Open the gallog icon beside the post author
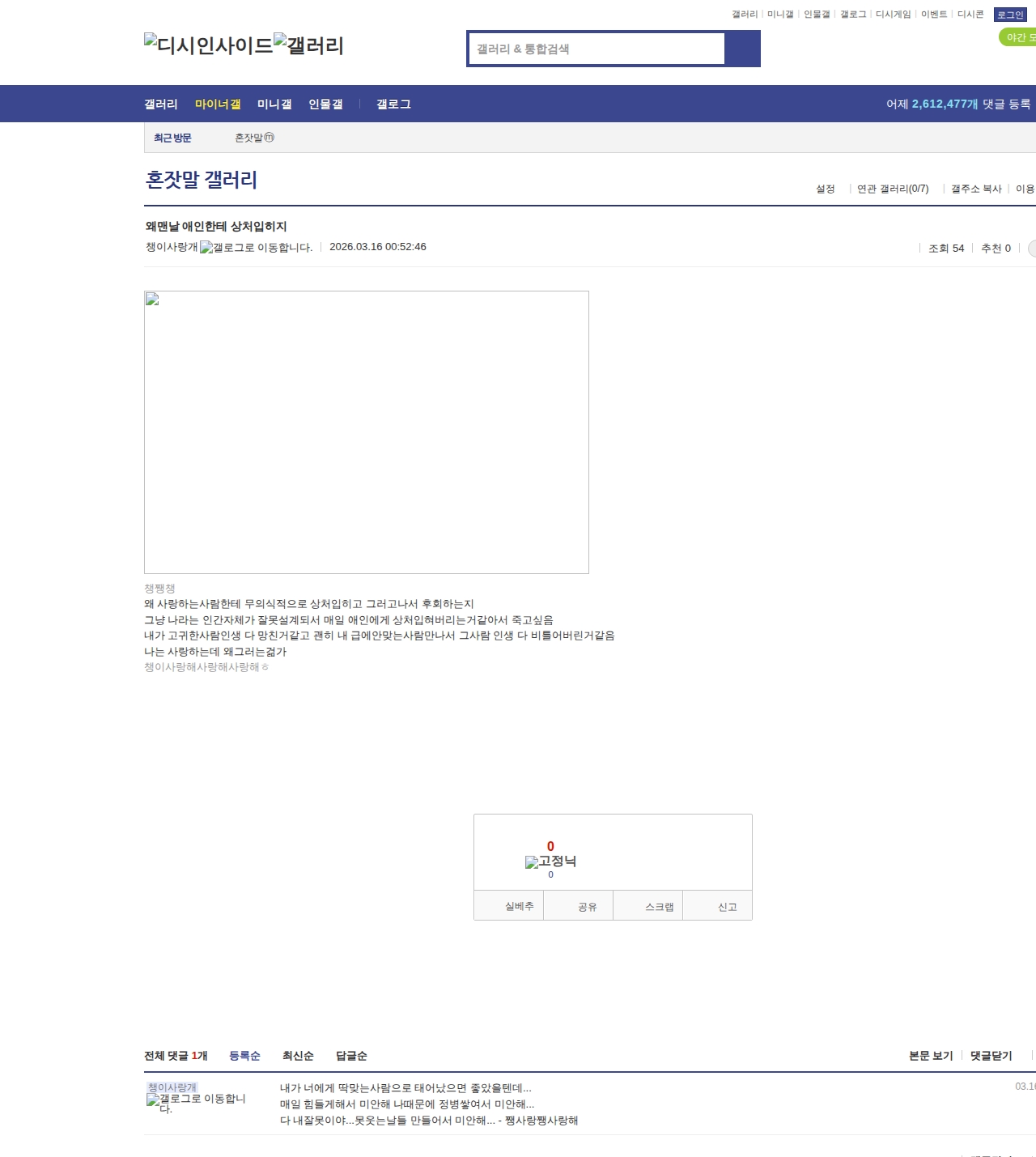1036x1157 pixels. (x=256, y=247)
